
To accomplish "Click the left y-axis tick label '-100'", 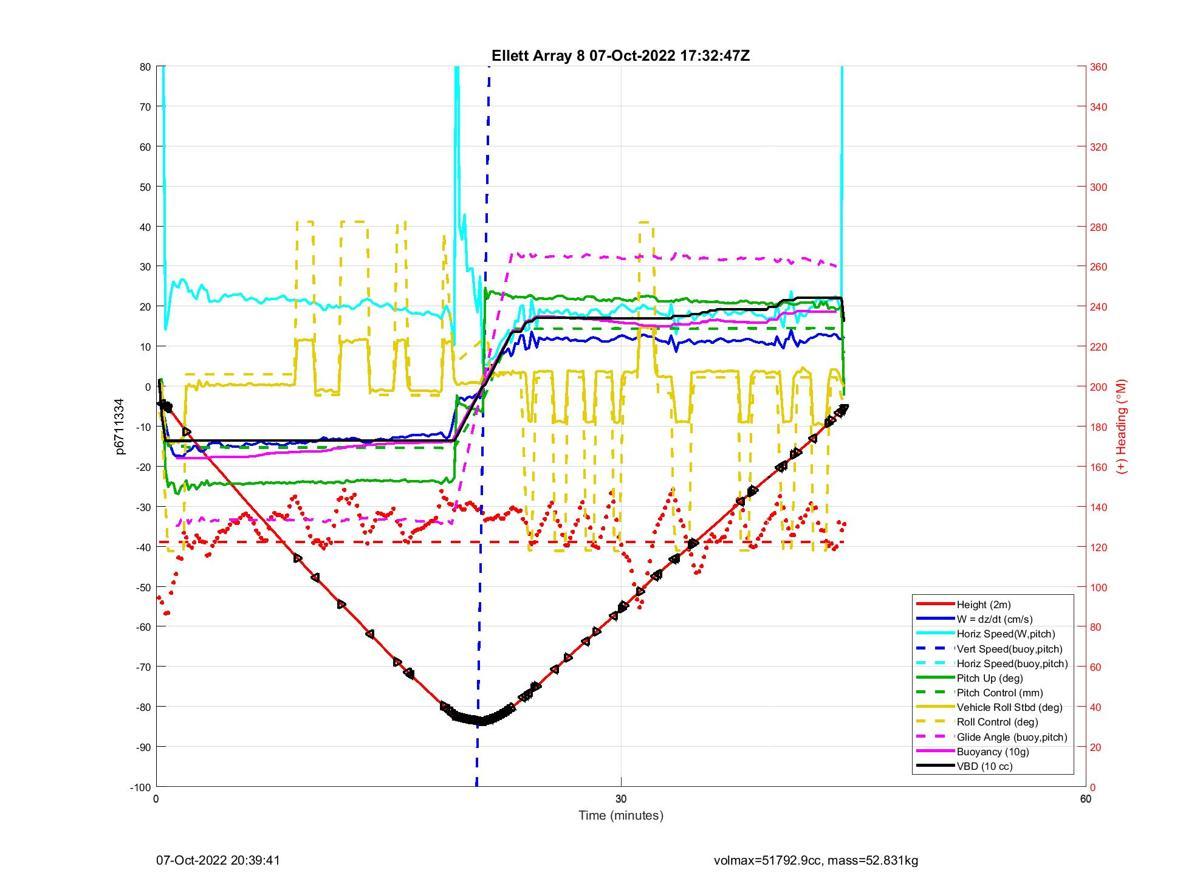I will (141, 787).
